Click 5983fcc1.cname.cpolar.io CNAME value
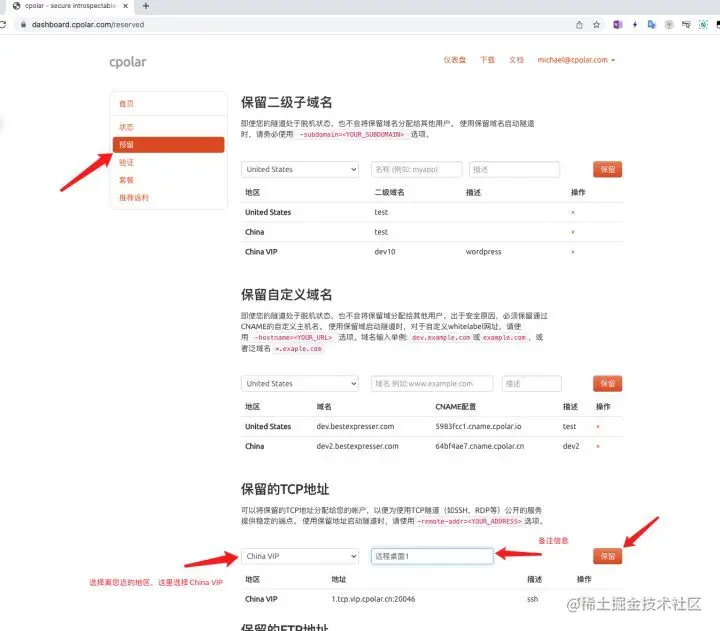Viewport: 720px width, 631px height. 478,427
